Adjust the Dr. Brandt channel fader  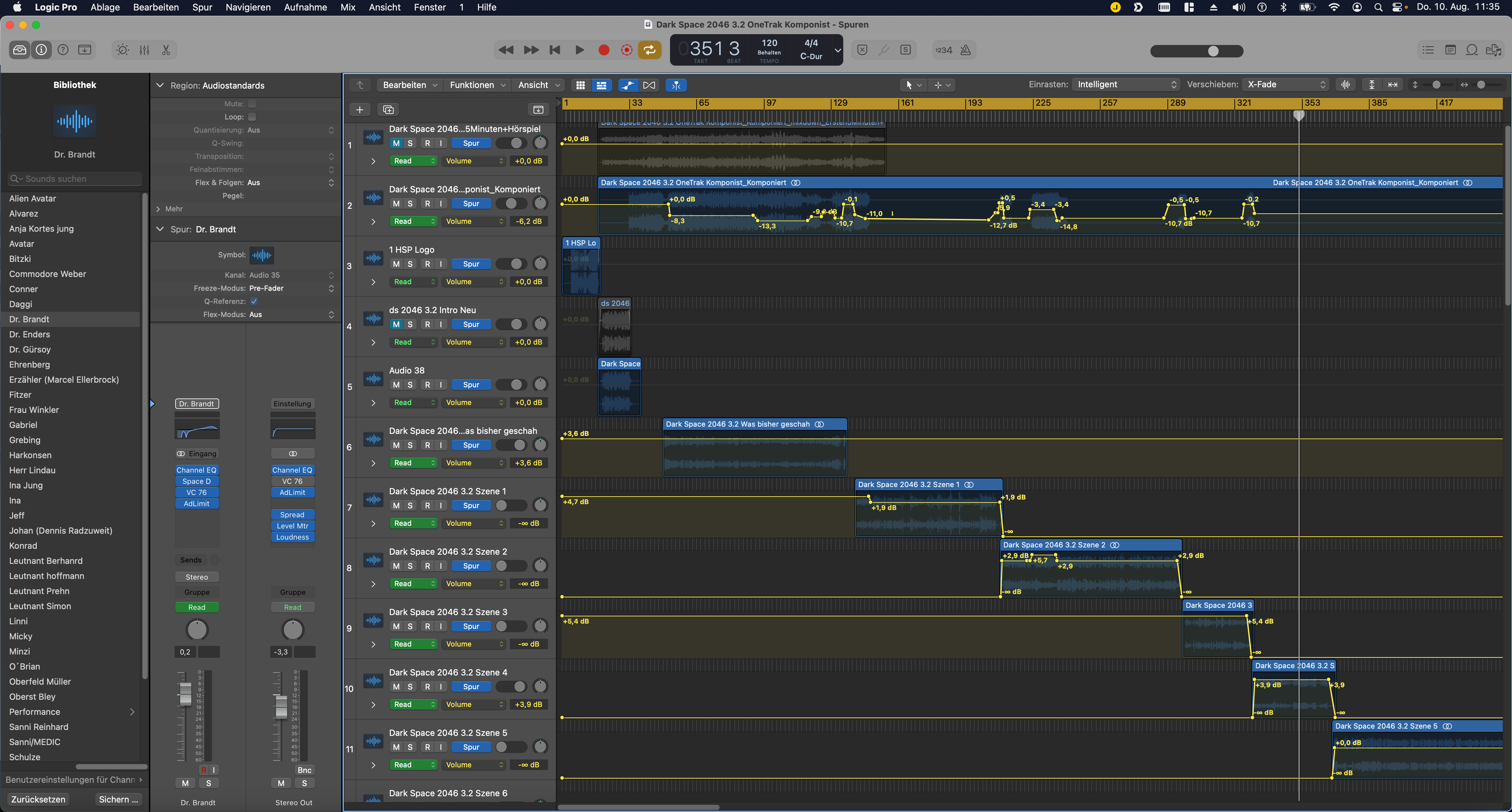[185, 694]
